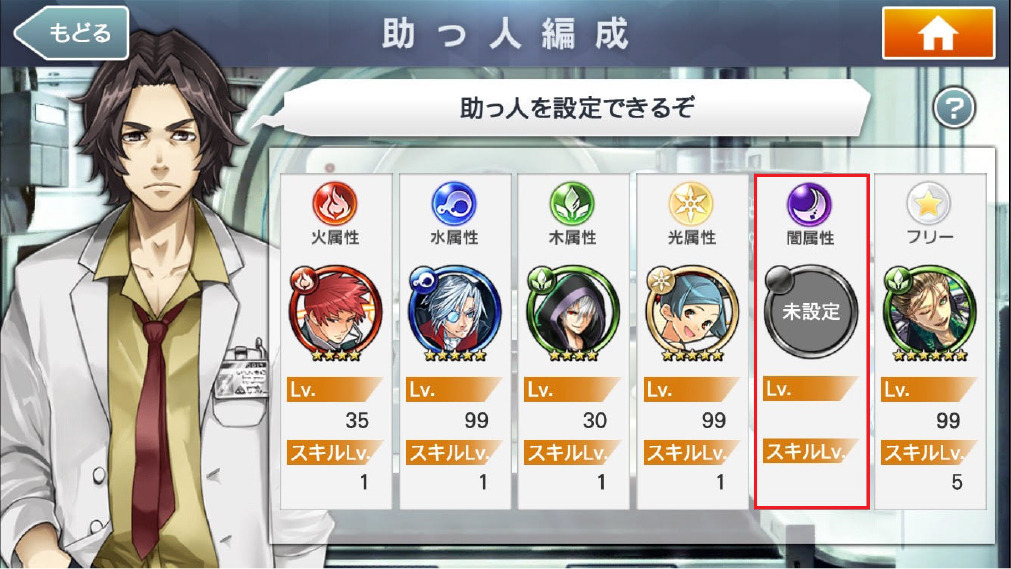1011x569 pixels.
Task: Open help with the question mark icon
Action: (954, 107)
